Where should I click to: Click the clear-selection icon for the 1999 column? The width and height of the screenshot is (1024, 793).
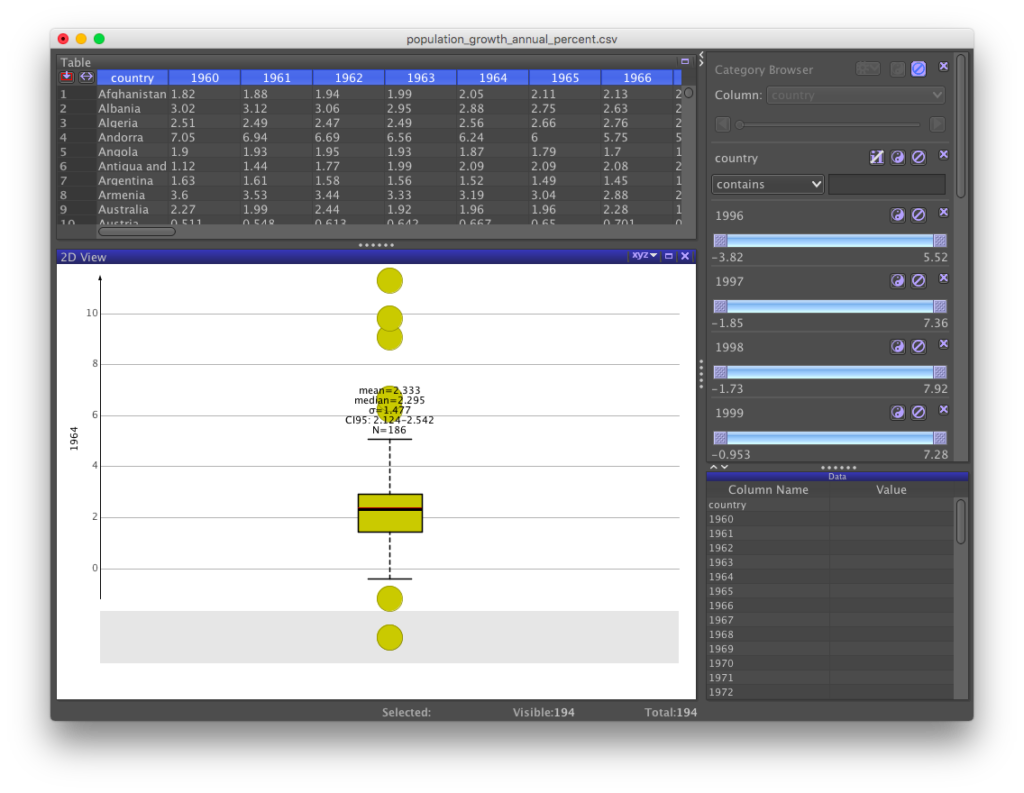918,411
